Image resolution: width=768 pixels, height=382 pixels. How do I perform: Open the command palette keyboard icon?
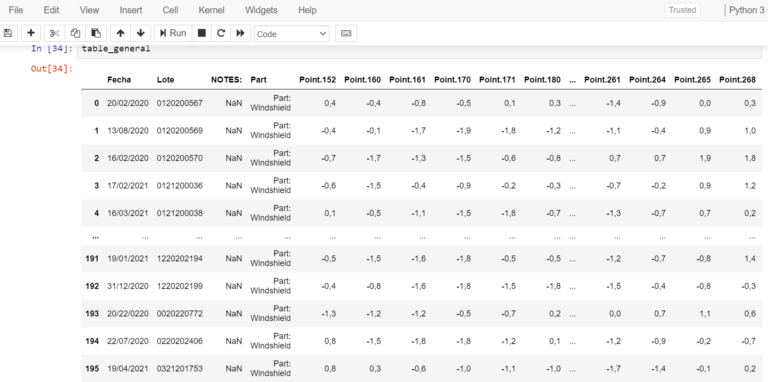point(346,33)
